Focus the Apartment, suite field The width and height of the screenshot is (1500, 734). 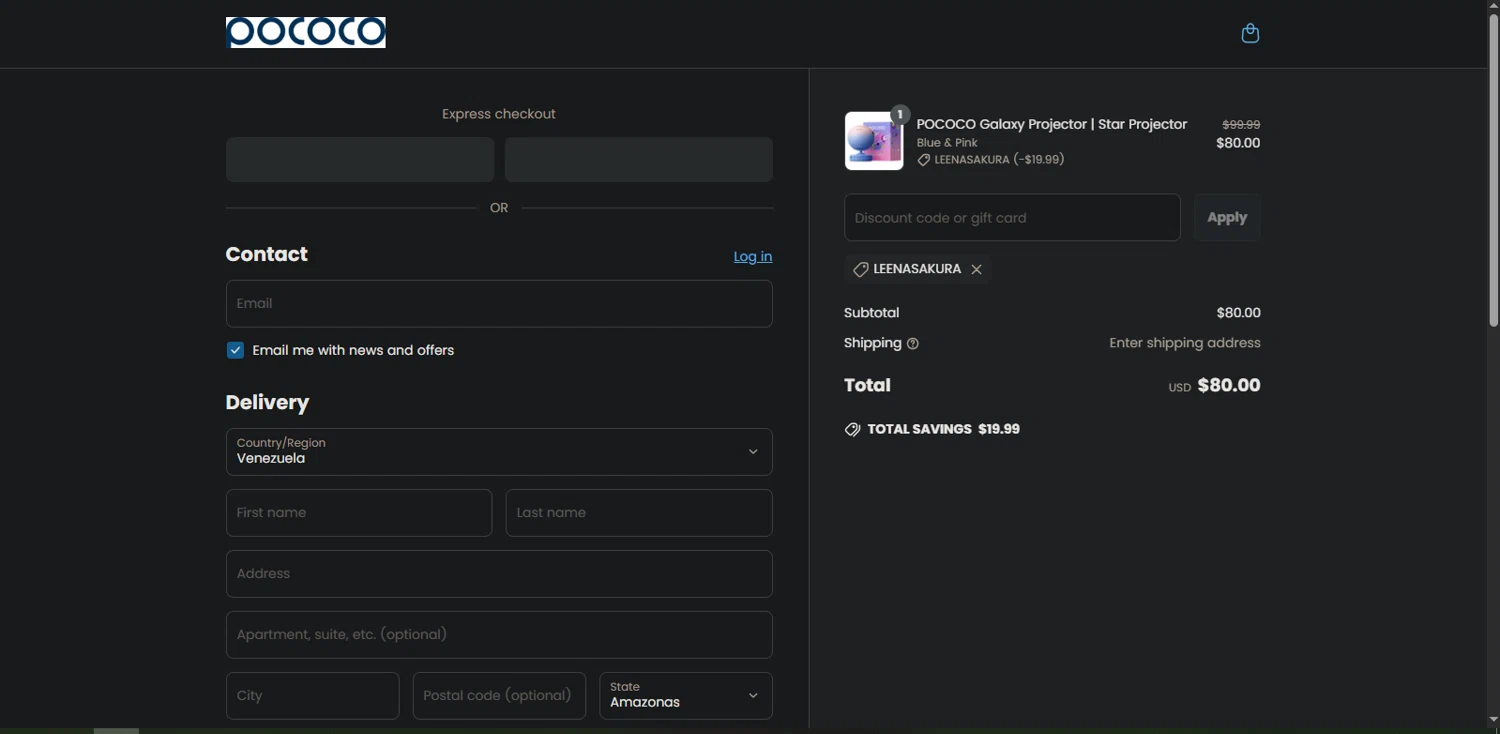(499, 635)
